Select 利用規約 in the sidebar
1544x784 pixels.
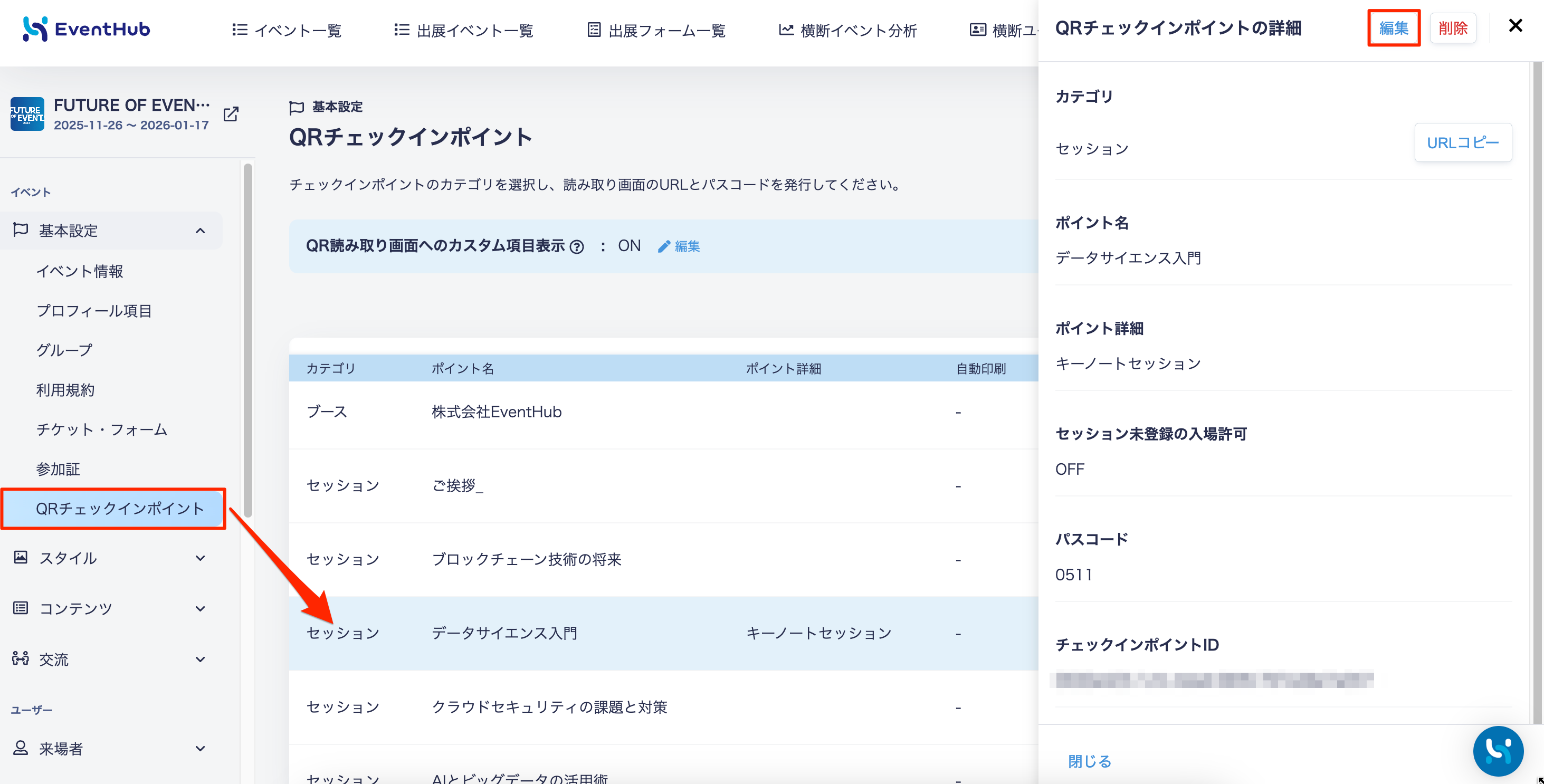[65, 390]
